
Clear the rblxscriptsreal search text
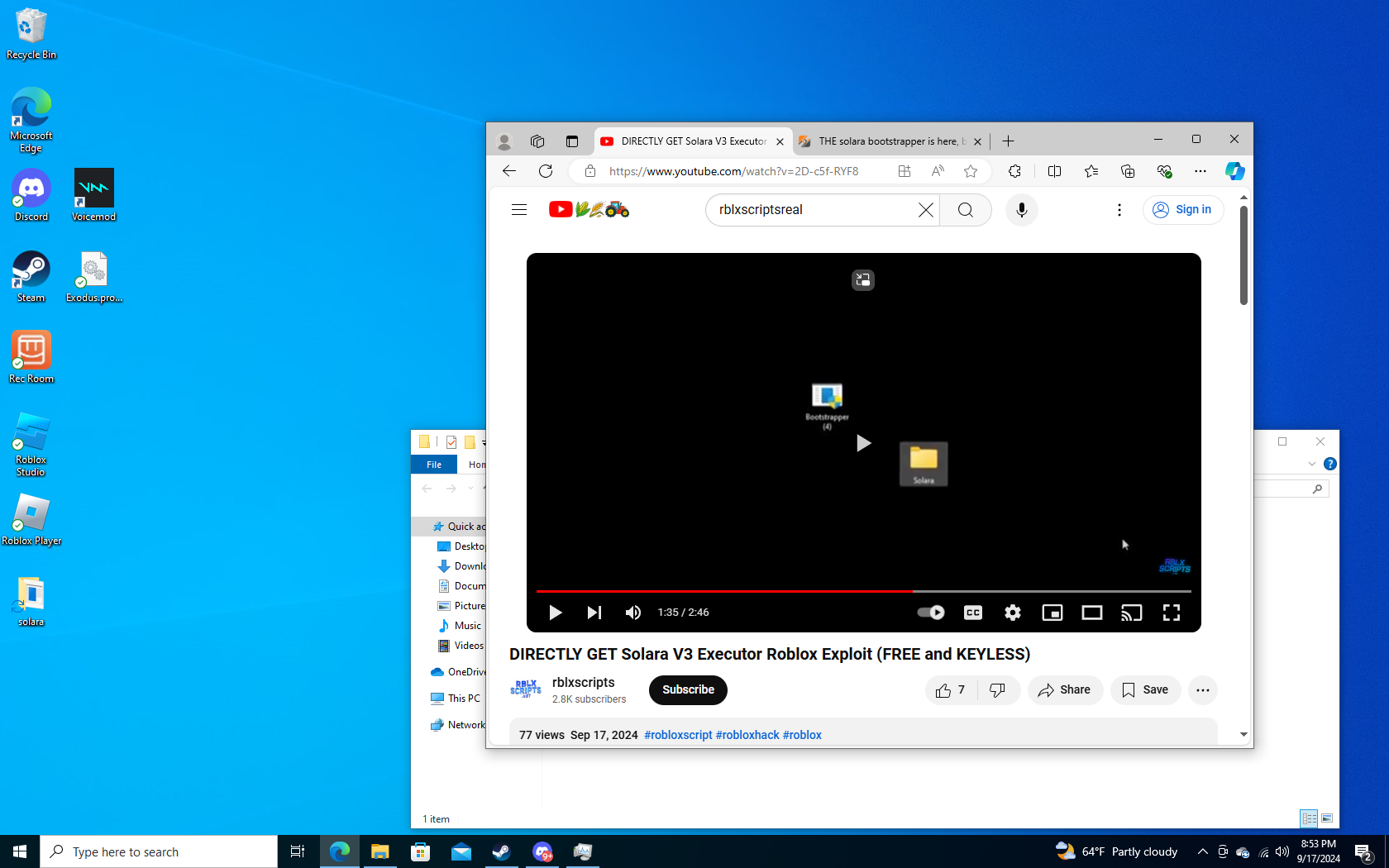pos(925,210)
